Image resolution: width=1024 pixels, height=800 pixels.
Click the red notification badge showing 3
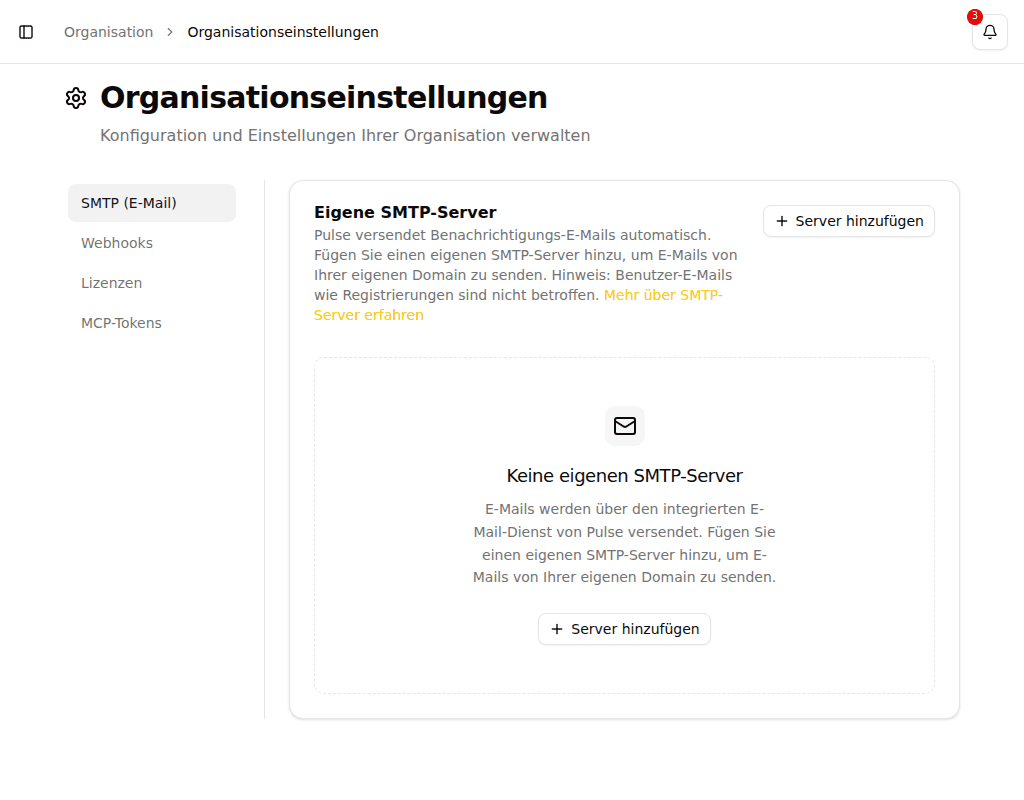pyautogui.click(x=974, y=16)
